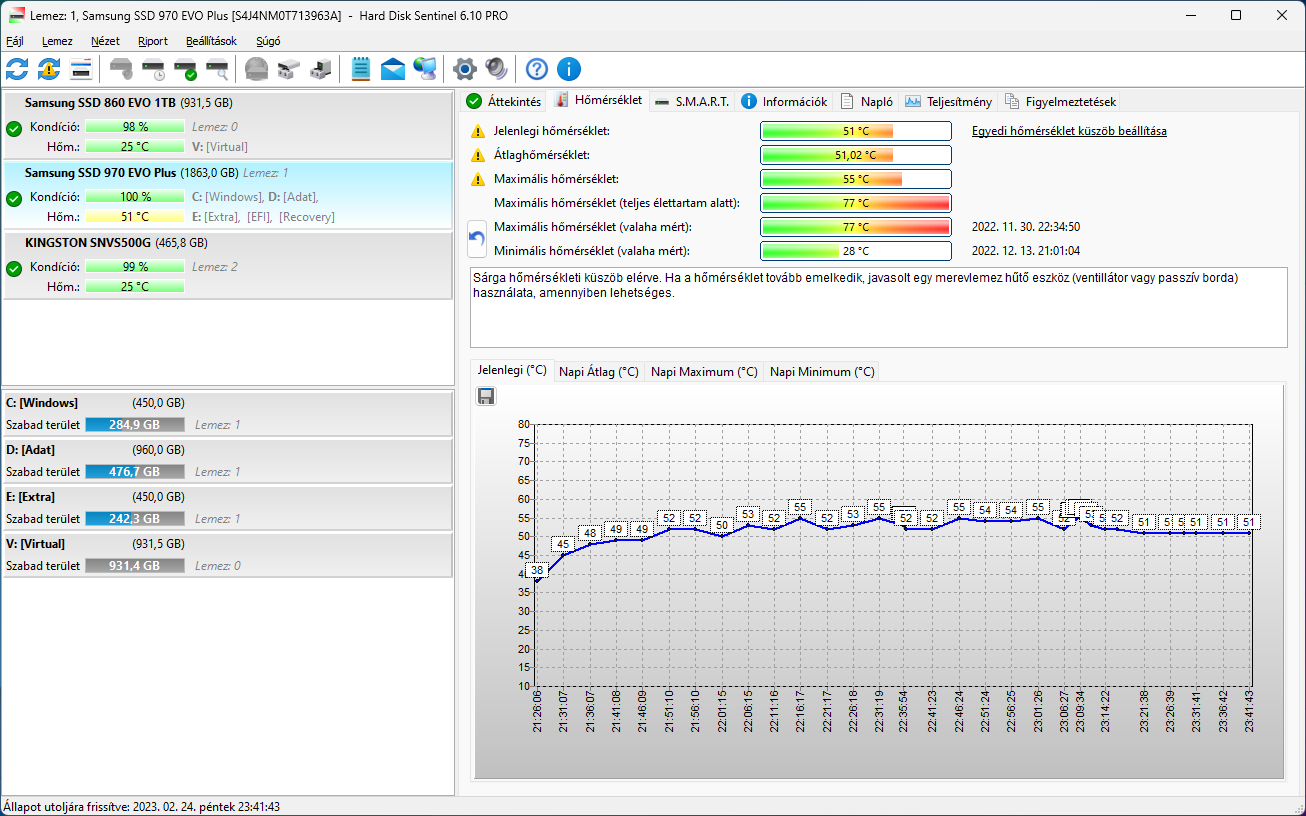Click the blue undo arrow beside Maximális hőmérséklet
Image resolution: width=1306 pixels, height=816 pixels.
point(477,239)
